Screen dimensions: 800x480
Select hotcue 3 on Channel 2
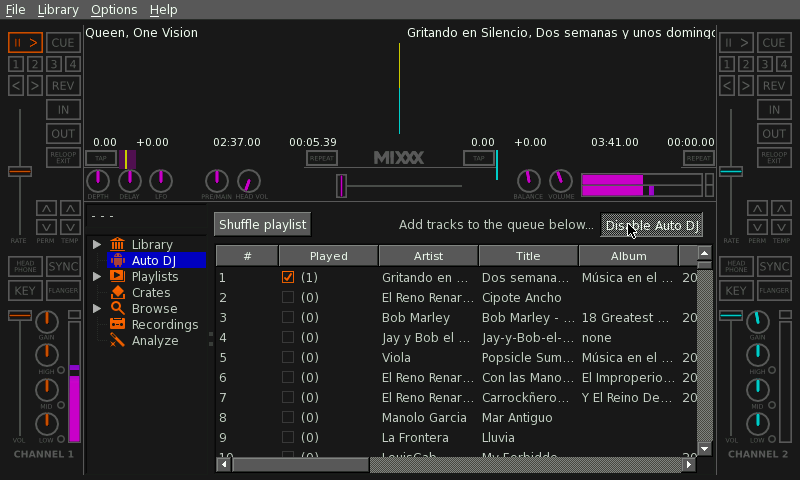765,64
